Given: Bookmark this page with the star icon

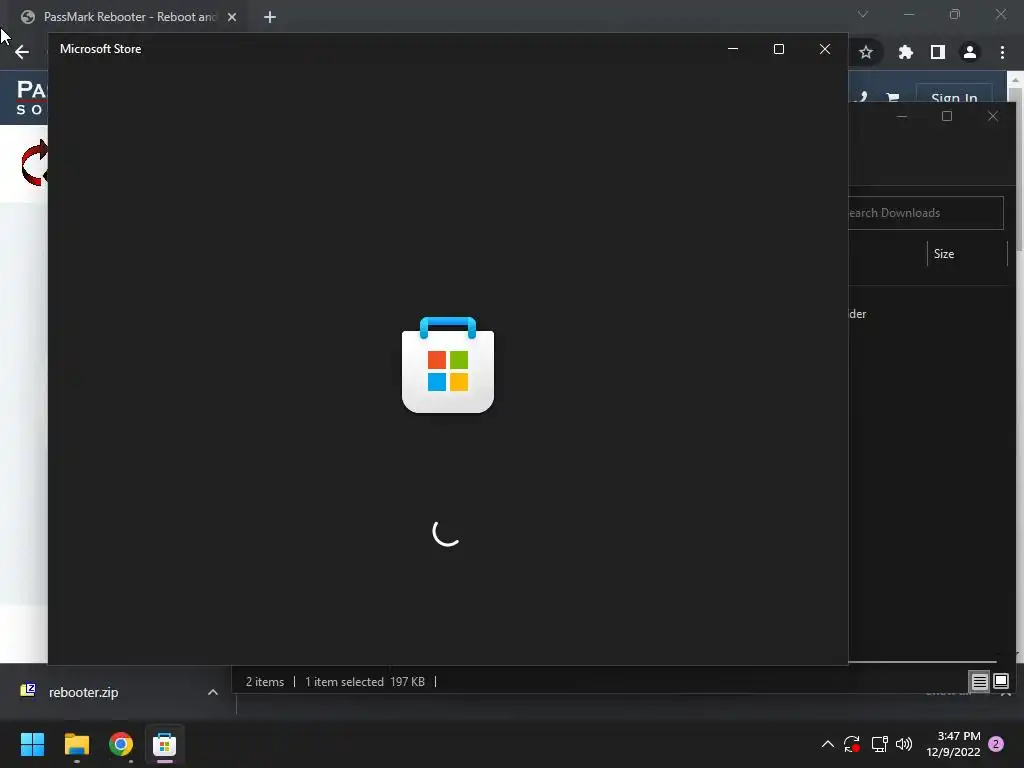Looking at the screenshot, I should click(866, 52).
